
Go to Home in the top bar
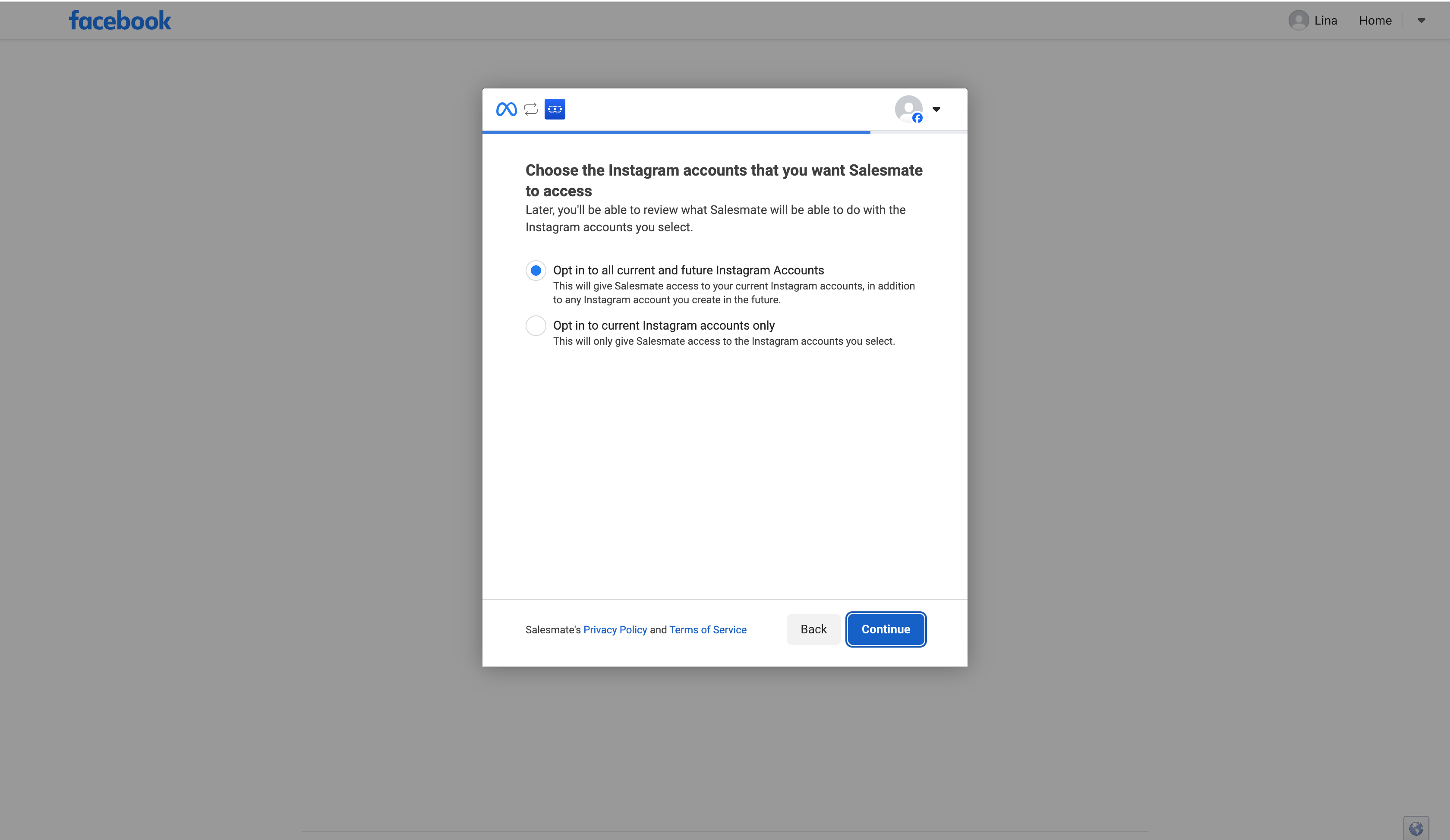click(1375, 21)
